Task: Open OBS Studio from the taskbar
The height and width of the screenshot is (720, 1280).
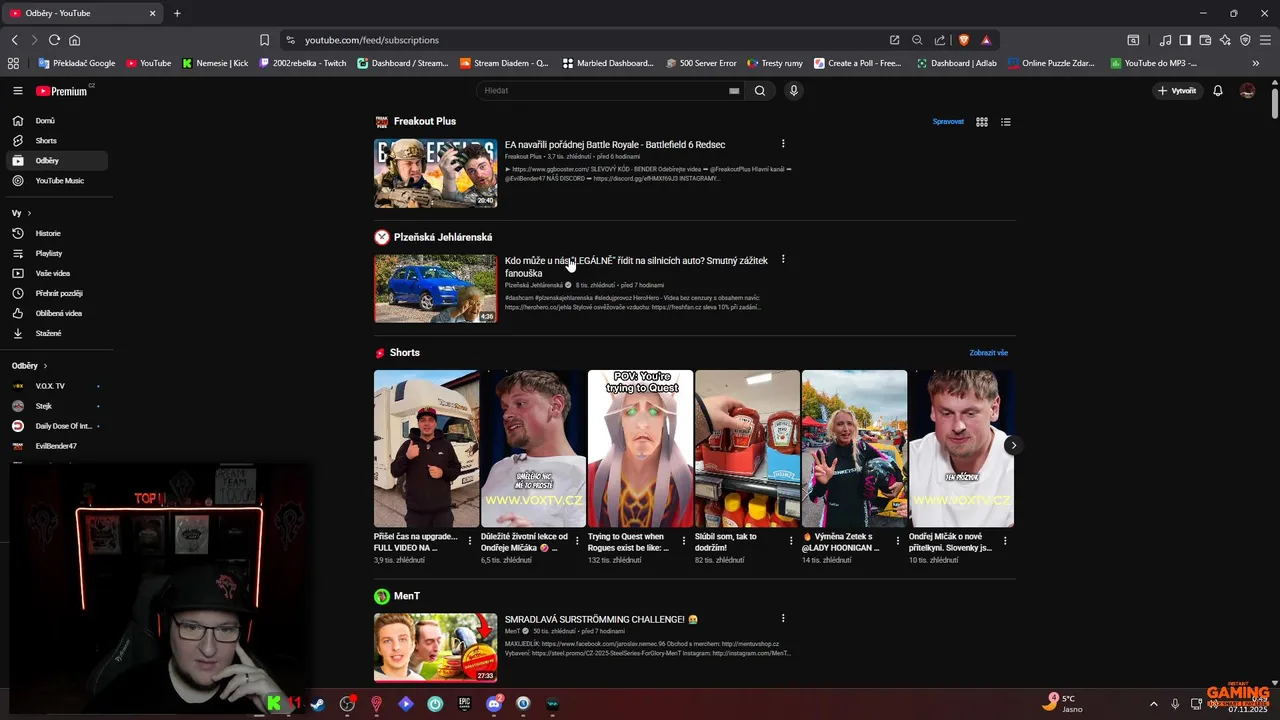Action: 347,704
